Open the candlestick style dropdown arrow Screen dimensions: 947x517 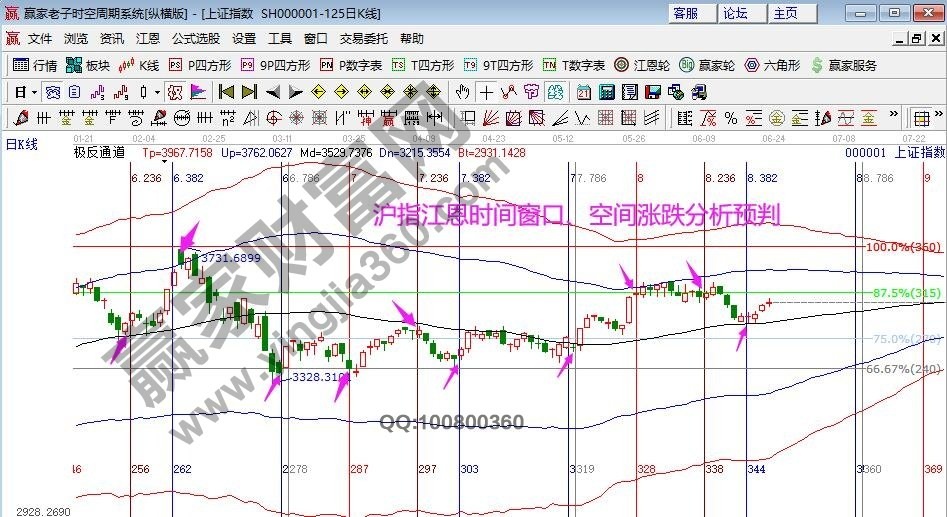[x=158, y=92]
